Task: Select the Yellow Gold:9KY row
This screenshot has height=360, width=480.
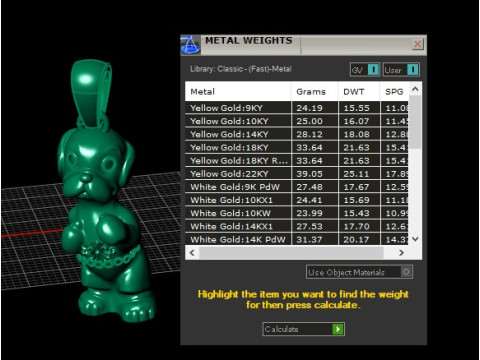Action: (297, 108)
